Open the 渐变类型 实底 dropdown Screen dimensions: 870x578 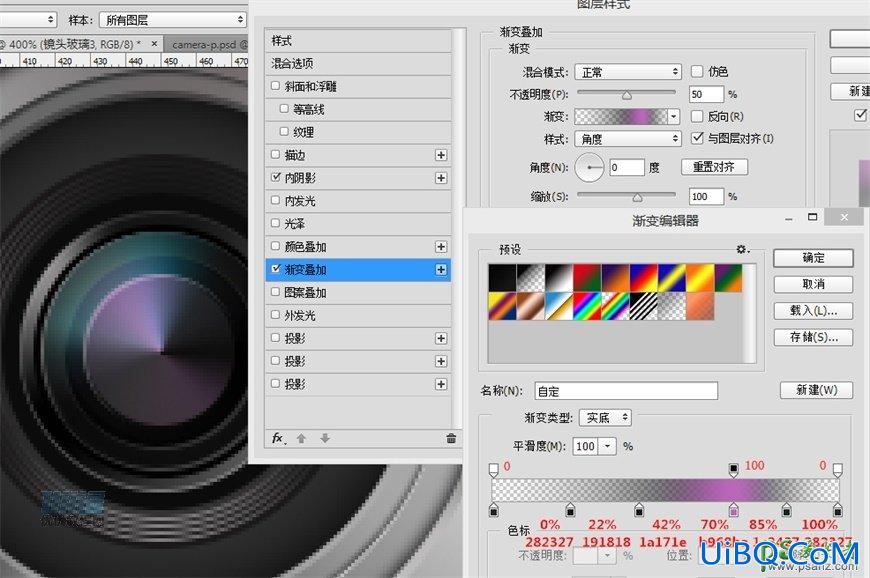pyautogui.click(x=605, y=418)
